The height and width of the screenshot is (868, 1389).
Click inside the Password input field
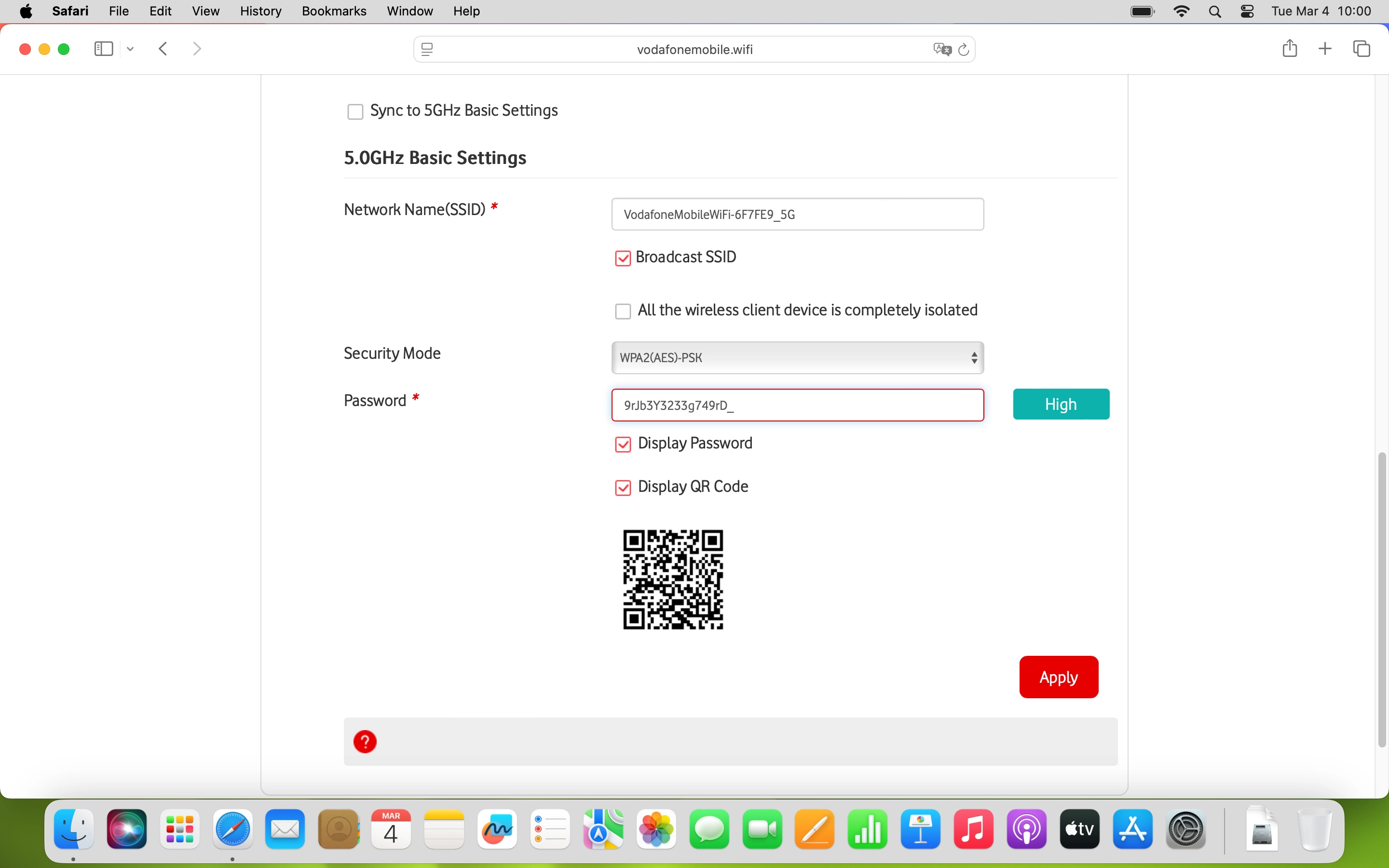click(797, 405)
